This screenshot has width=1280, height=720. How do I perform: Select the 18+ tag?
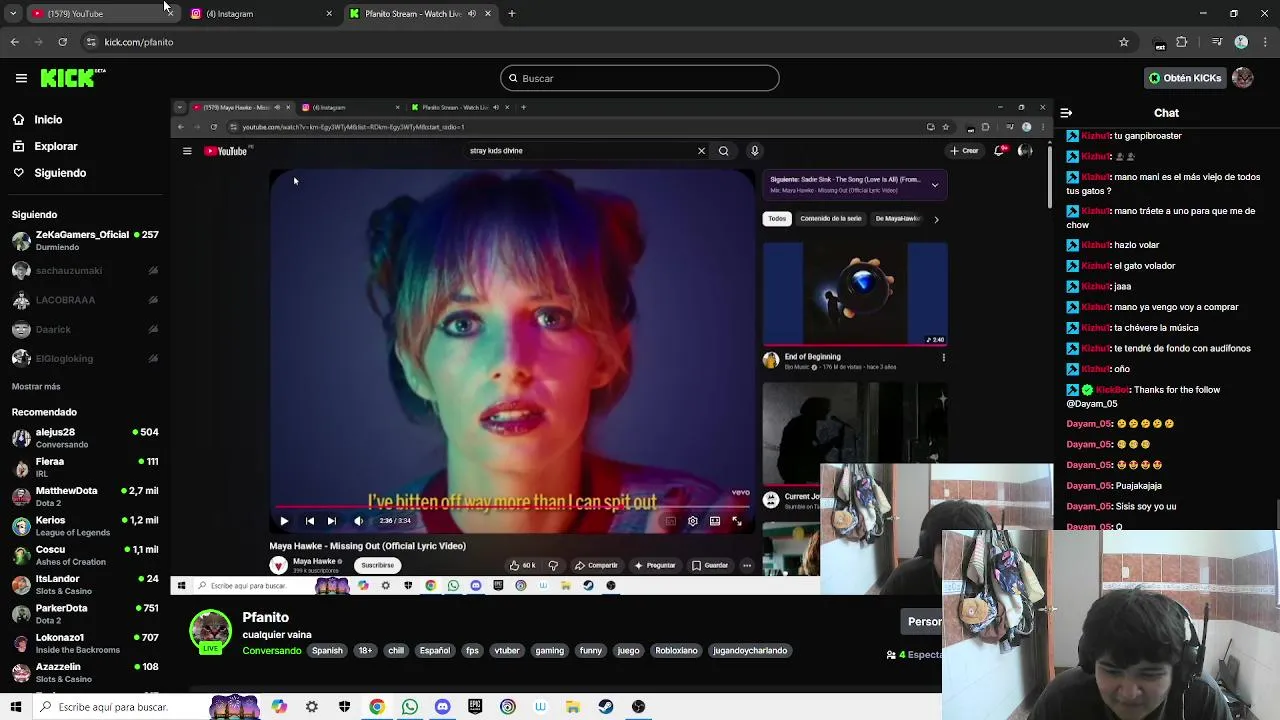pyautogui.click(x=365, y=651)
